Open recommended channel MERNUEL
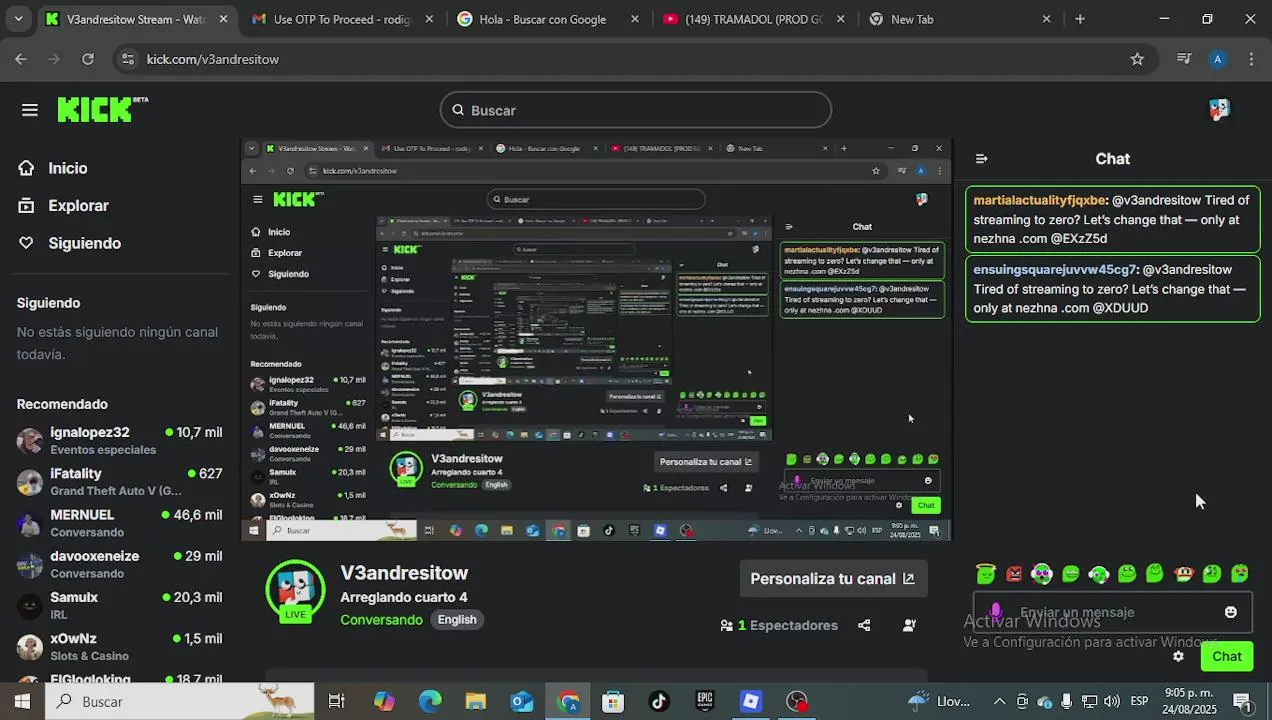Viewport: 1272px width, 720px height. click(120, 523)
